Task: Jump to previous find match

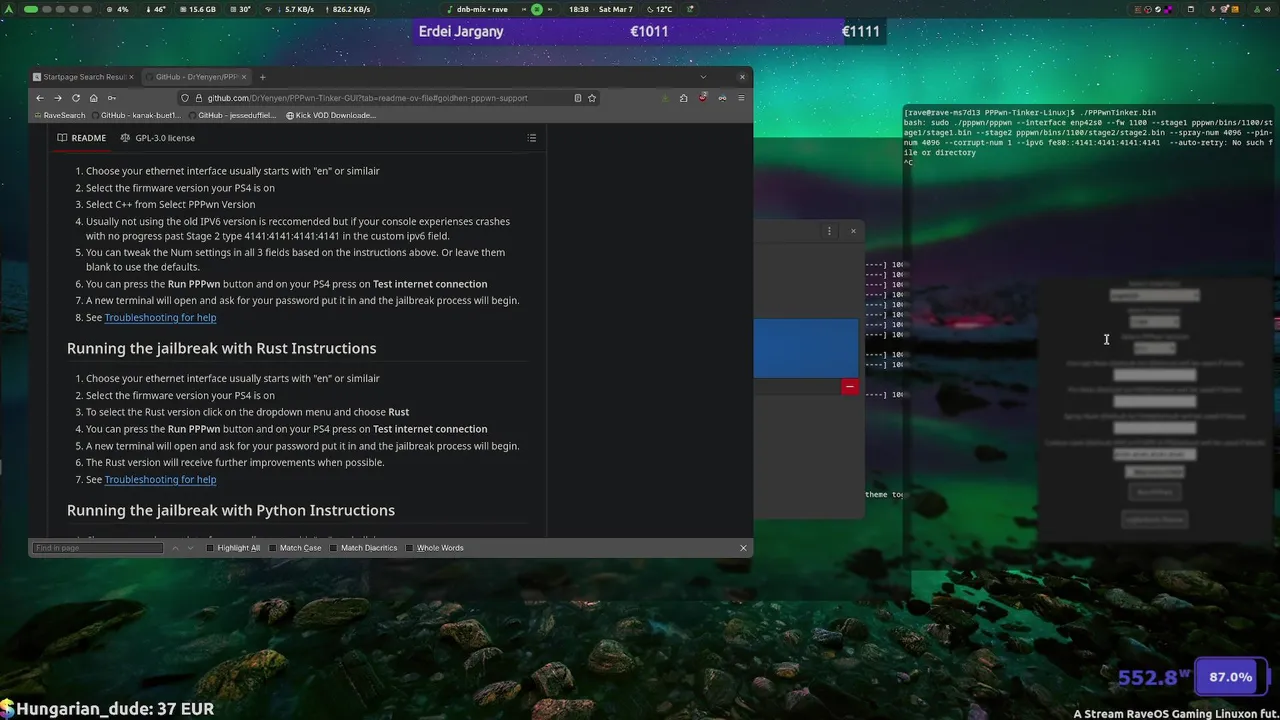Action: point(175,548)
